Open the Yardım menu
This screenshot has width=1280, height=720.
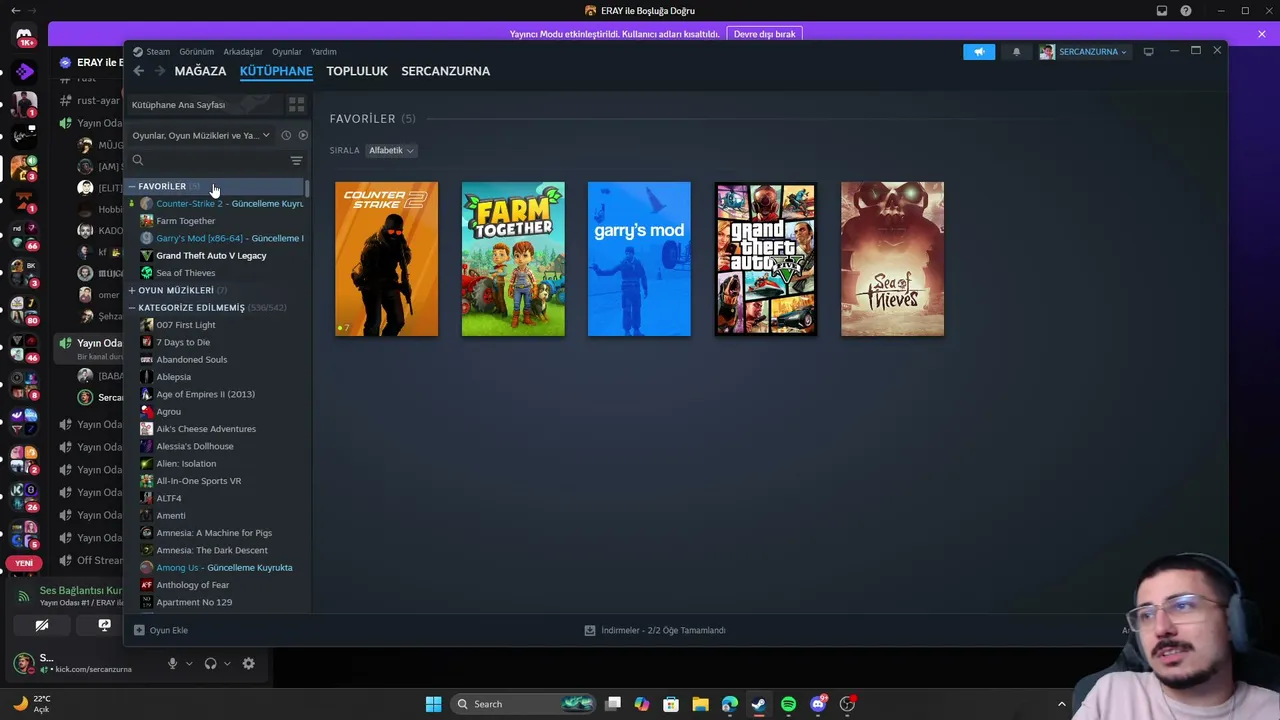[x=324, y=52]
